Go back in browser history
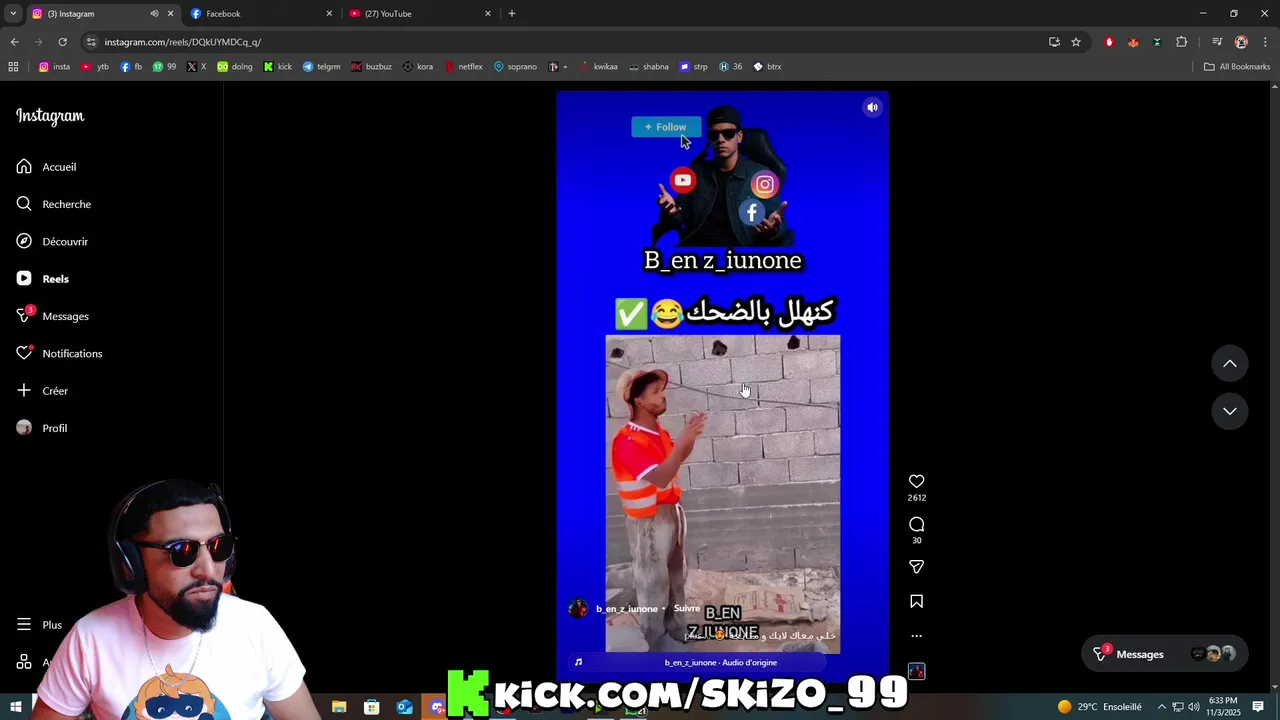Screen dimensions: 1280x720 coord(14,42)
